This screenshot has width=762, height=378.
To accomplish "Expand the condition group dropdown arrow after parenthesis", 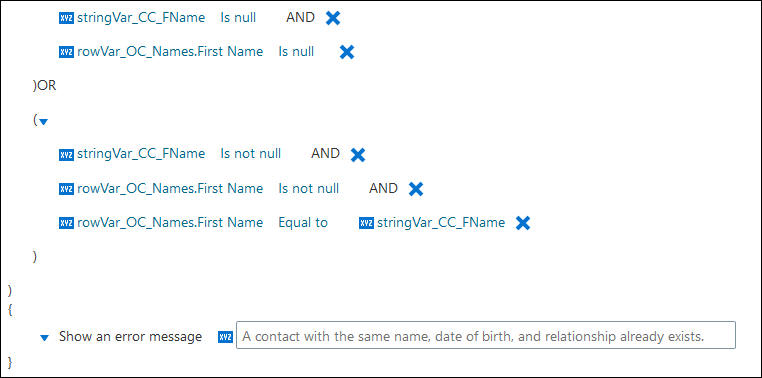I will pos(43,122).
